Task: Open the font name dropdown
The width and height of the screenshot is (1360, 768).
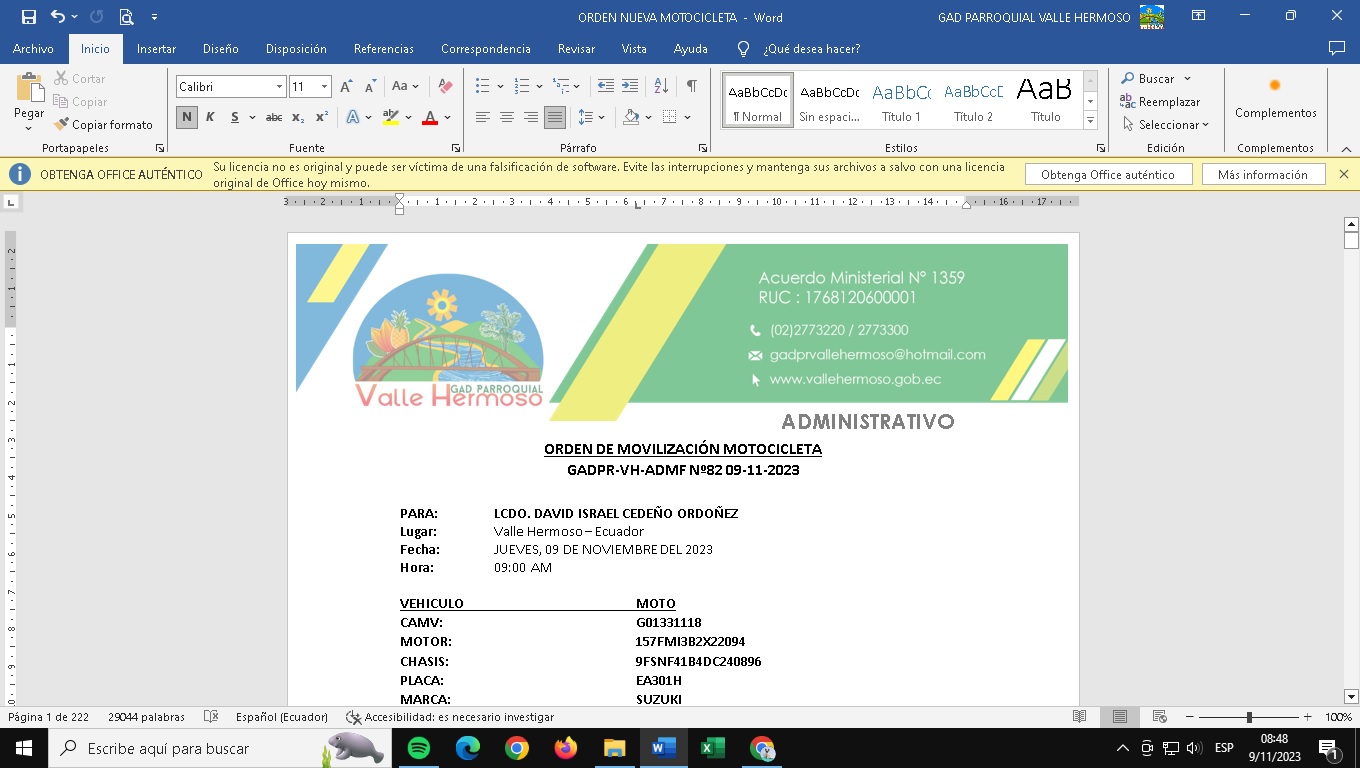Action: click(x=279, y=87)
